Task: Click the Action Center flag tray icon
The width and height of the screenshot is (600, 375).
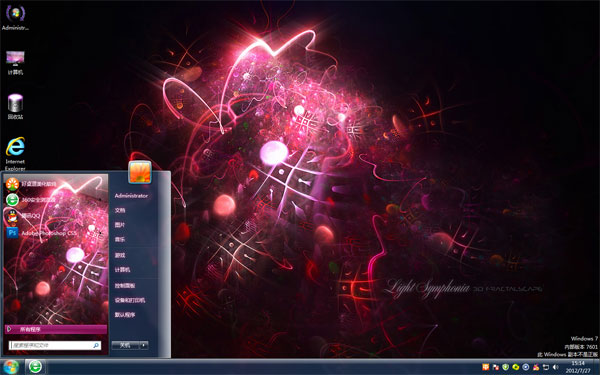Action: [x=496, y=367]
